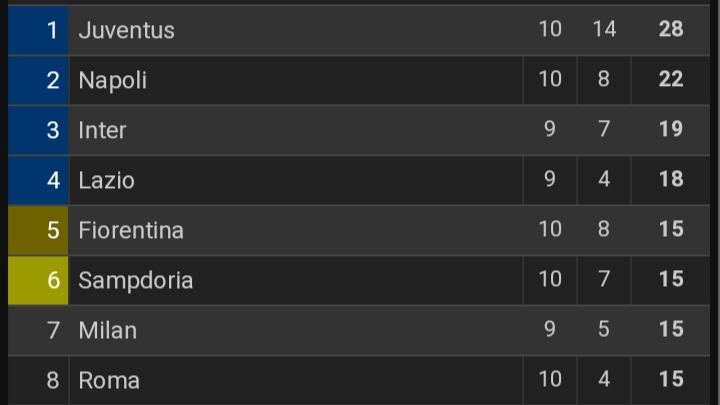Image resolution: width=720 pixels, height=405 pixels.
Task: Click the blue rank 1 badge
Action: coord(39,30)
